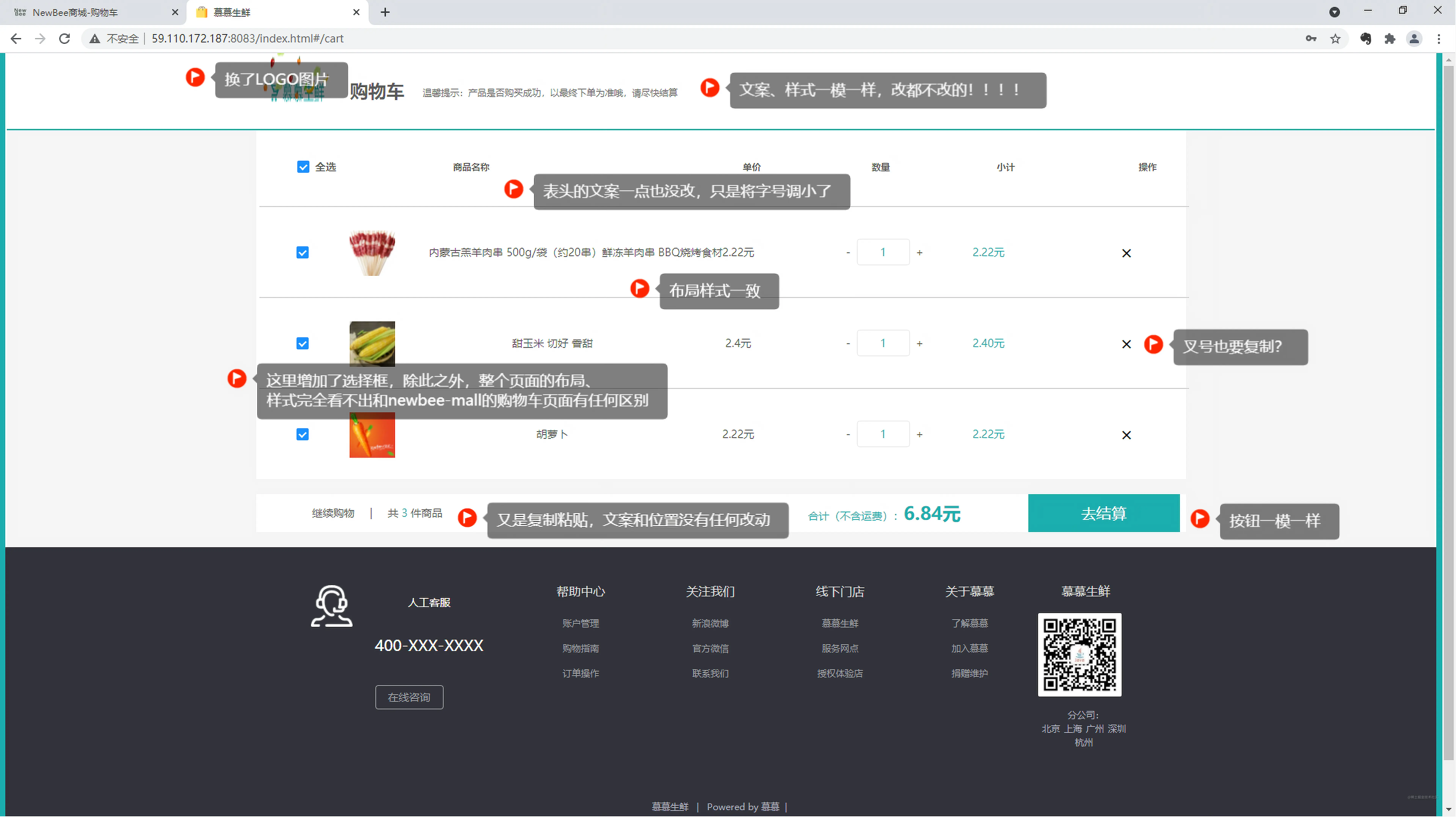Visit the 新浪微博 link
The width and height of the screenshot is (1456, 817).
click(x=711, y=623)
